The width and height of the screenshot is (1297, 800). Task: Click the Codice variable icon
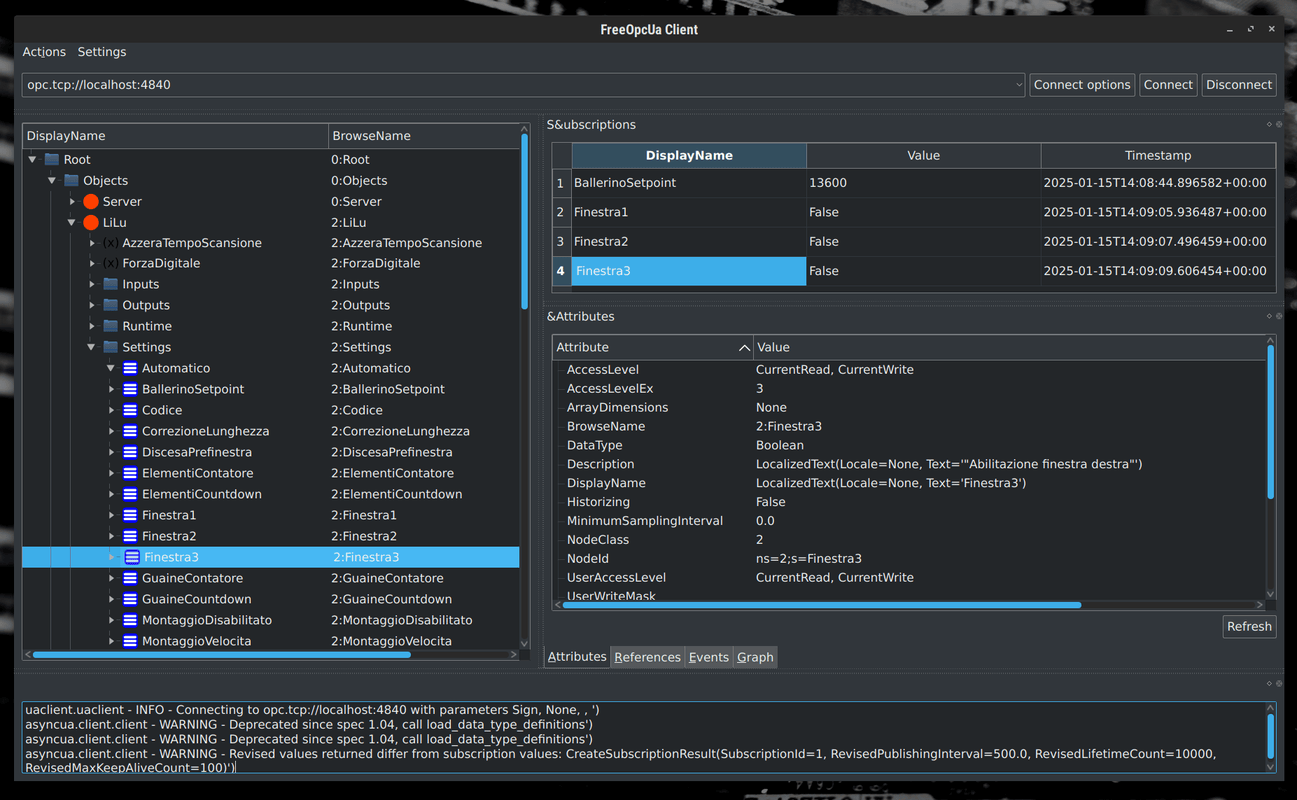coord(130,411)
